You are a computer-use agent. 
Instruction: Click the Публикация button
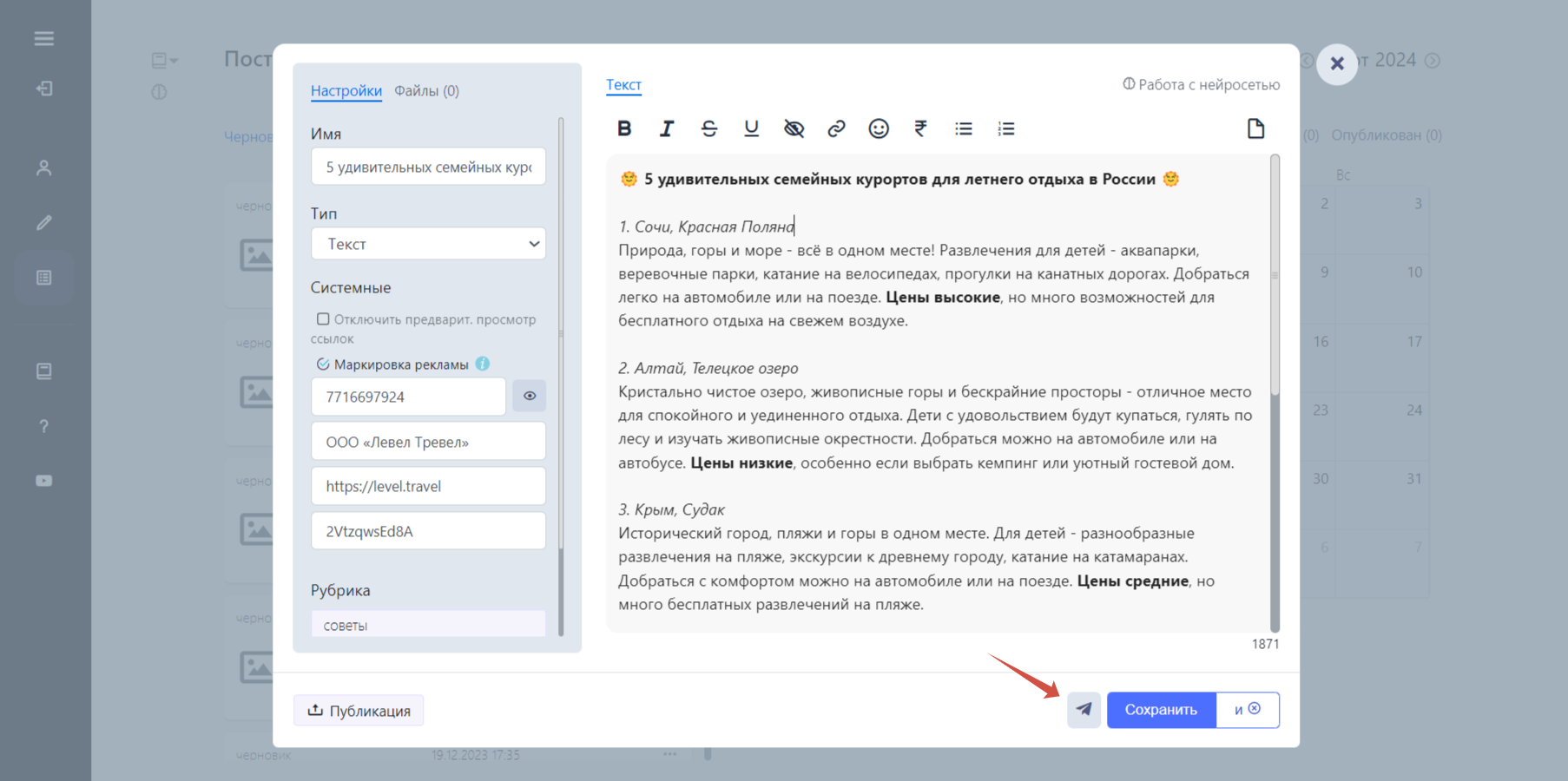359,711
